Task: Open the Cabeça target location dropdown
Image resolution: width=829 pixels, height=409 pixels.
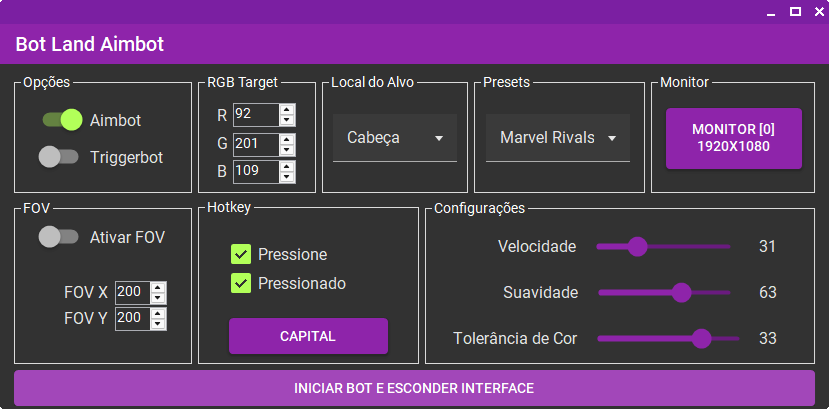Action: (395, 138)
